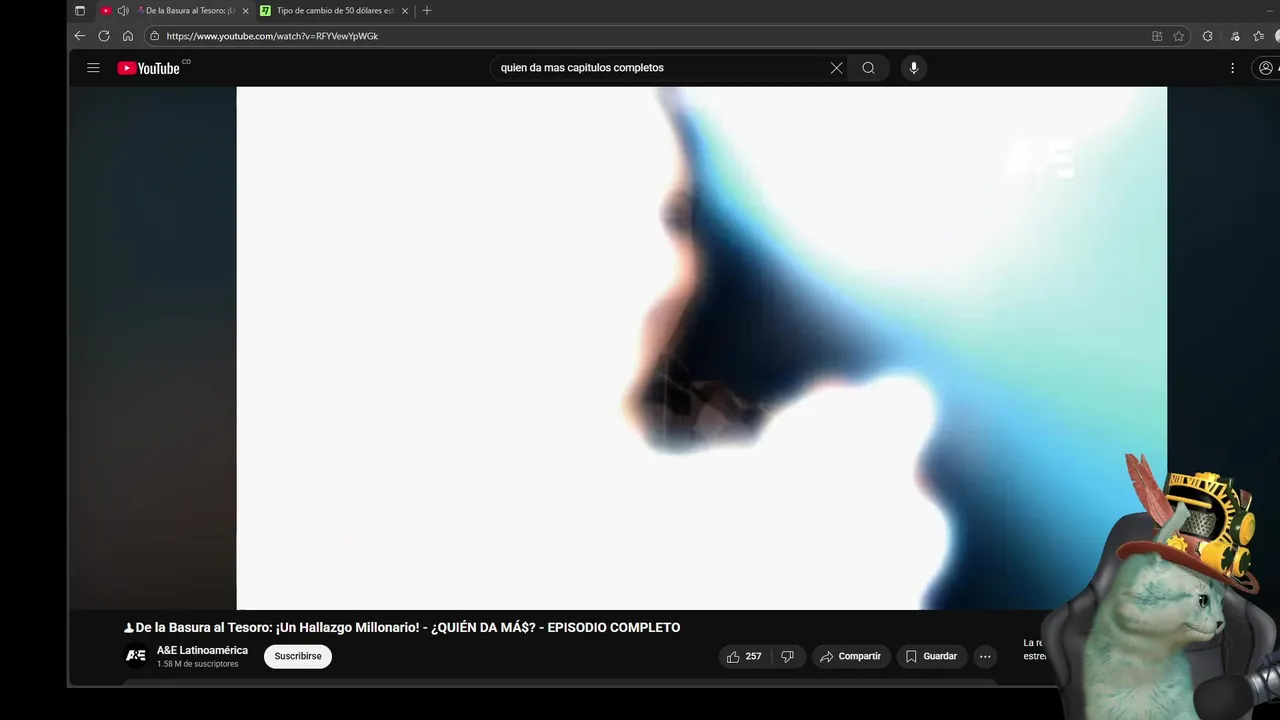Close the De la Basura al Tesoro tab
This screenshot has height=720, width=1280.
(245, 11)
